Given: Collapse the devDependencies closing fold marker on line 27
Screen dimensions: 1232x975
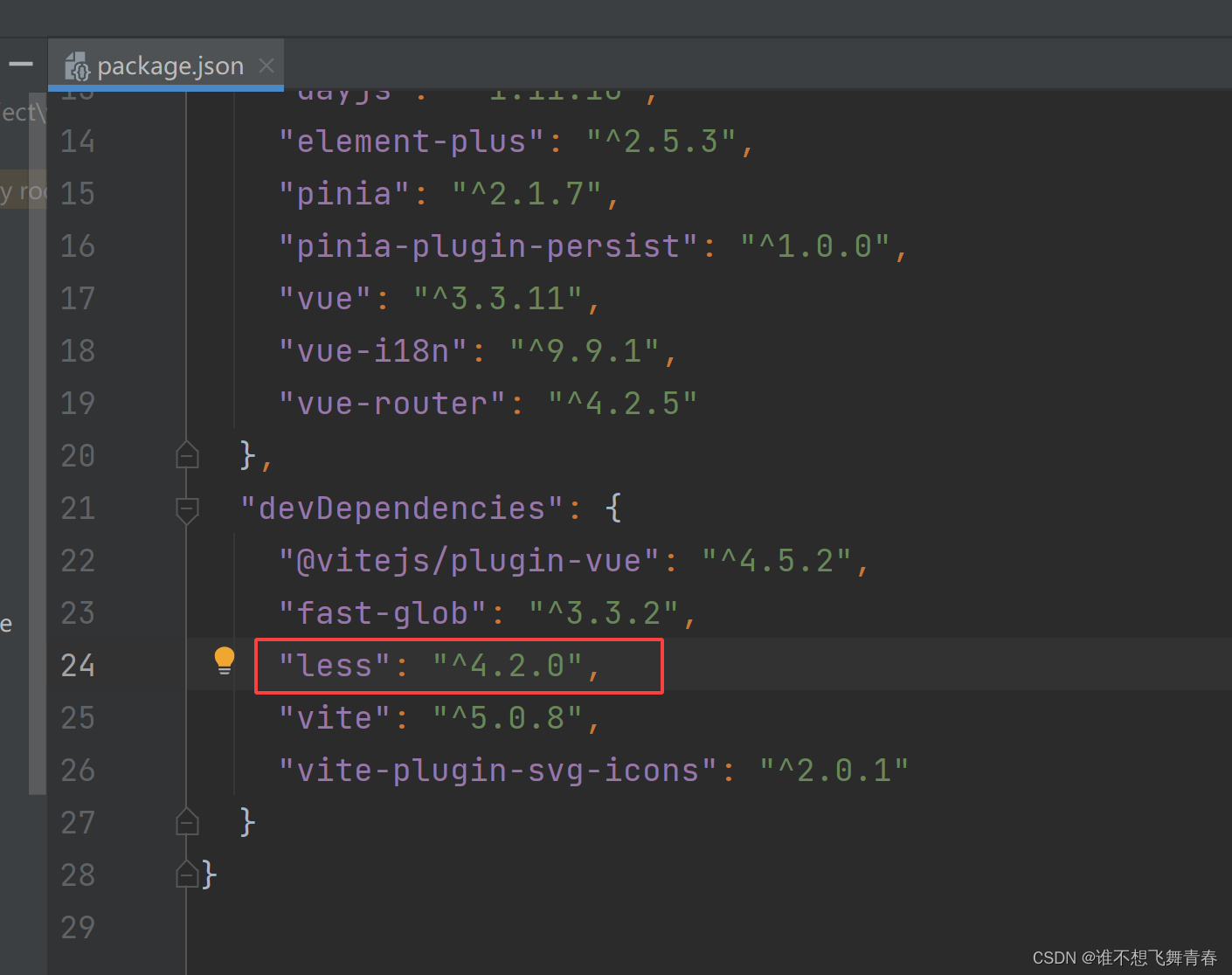Looking at the screenshot, I should pos(187,821).
